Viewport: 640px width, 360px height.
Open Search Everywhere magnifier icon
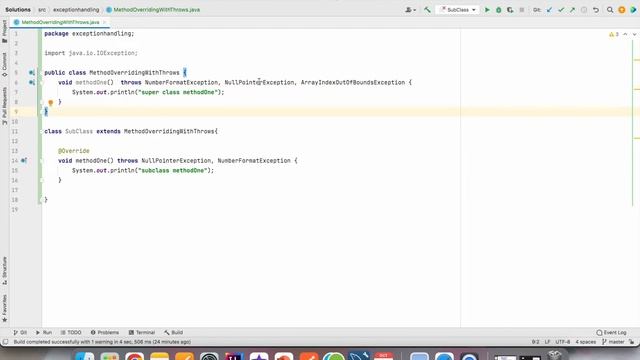(610, 10)
